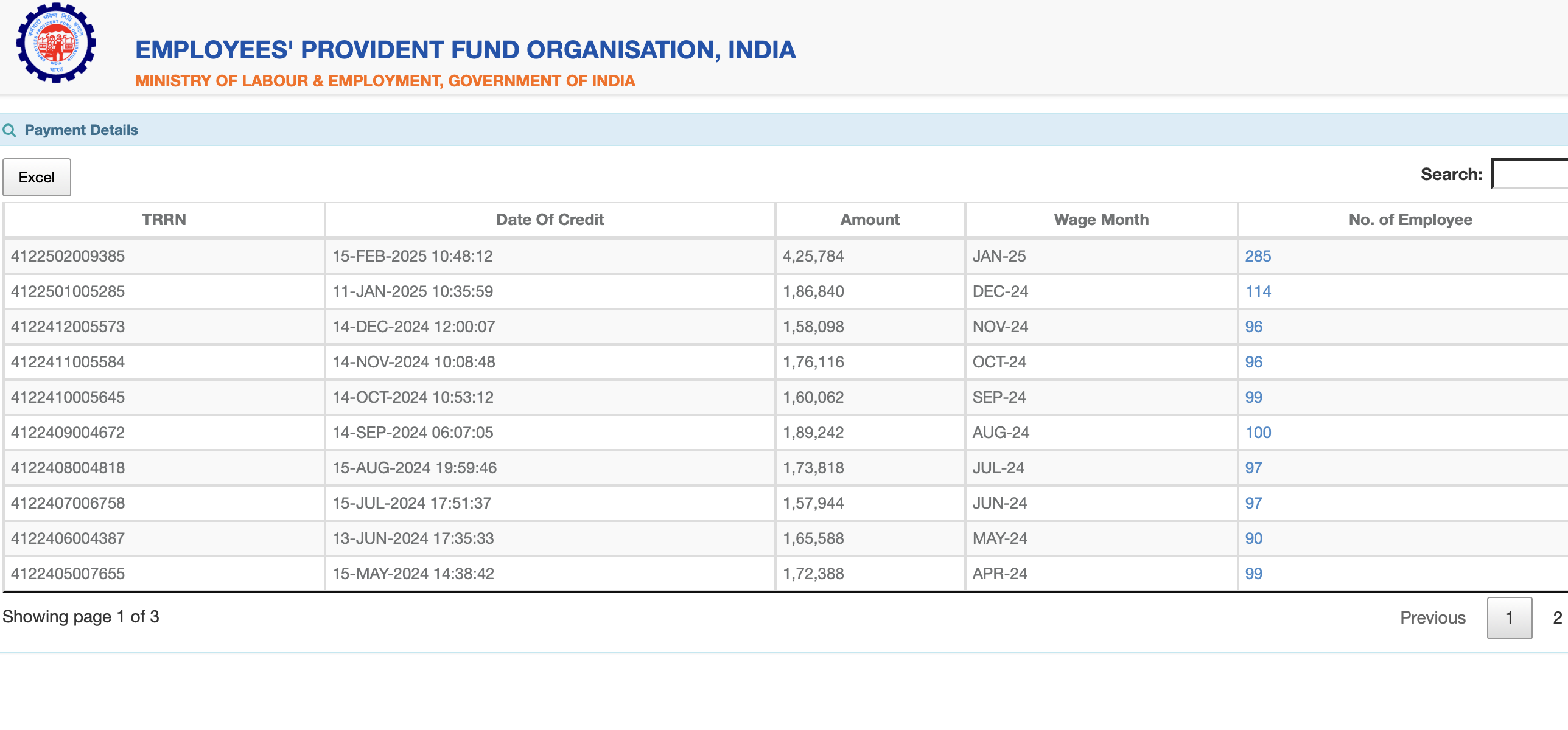Viewport: 1568px width, 730px height.
Task: Select TRRN 4122502009385 cell
Action: (164, 256)
